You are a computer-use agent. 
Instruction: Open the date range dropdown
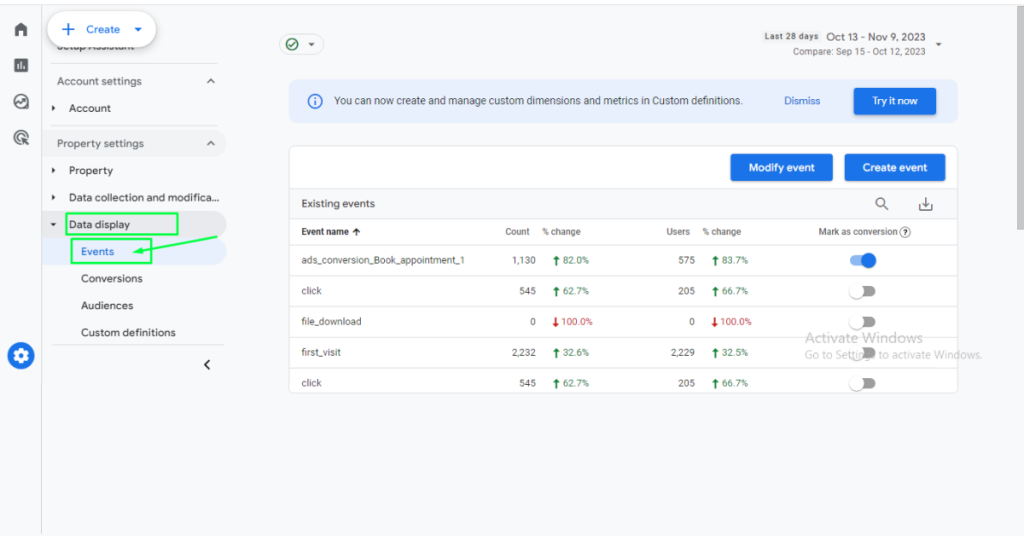coord(938,44)
